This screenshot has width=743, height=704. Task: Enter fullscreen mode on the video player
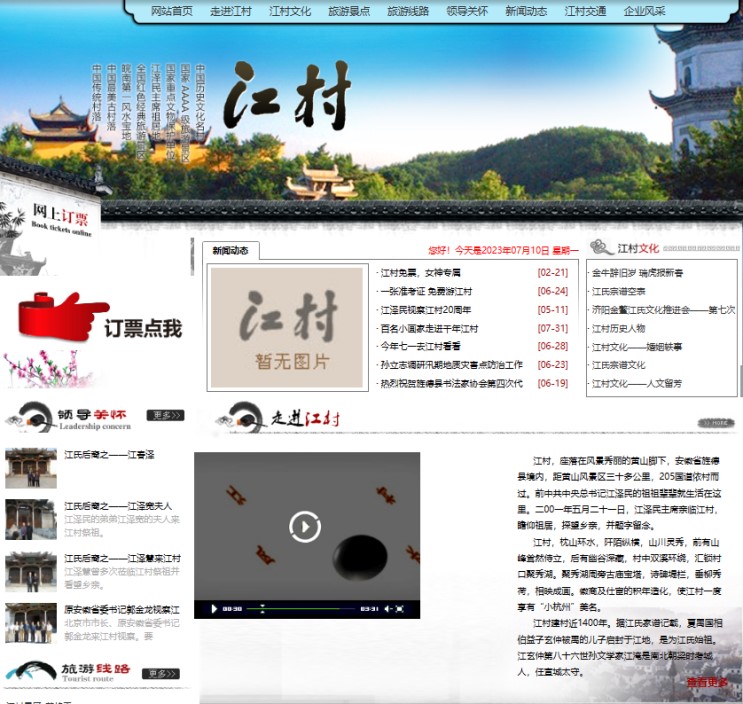point(401,608)
